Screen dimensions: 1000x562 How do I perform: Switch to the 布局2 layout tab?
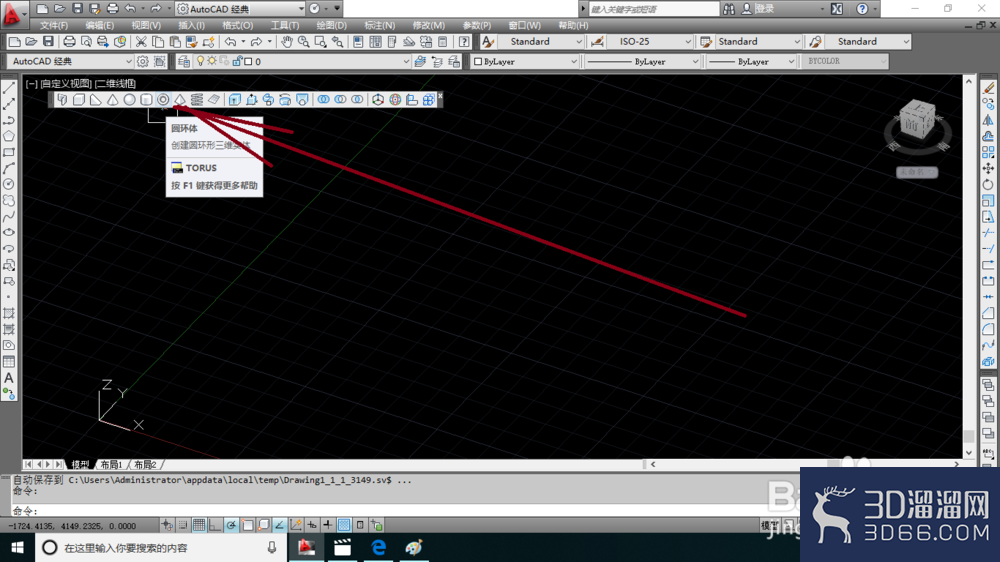[145, 464]
